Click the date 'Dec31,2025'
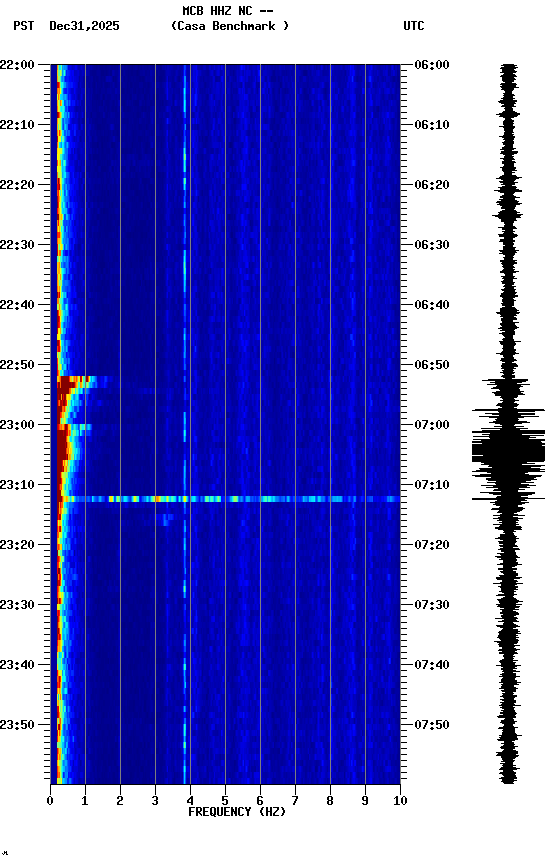This screenshot has width=552, height=864. pos(84,26)
